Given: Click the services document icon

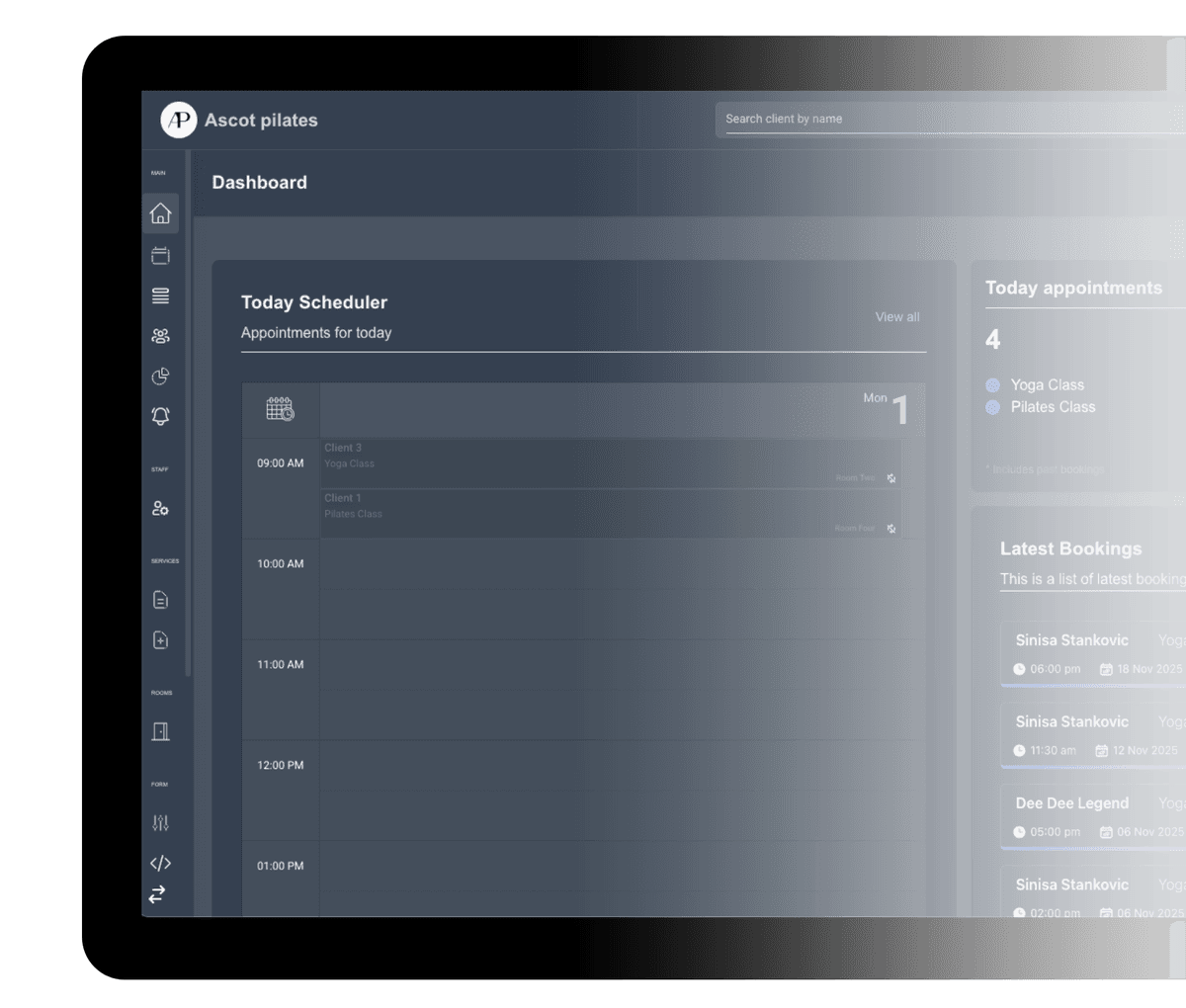Looking at the screenshot, I should pyautogui.click(x=160, y=600).
